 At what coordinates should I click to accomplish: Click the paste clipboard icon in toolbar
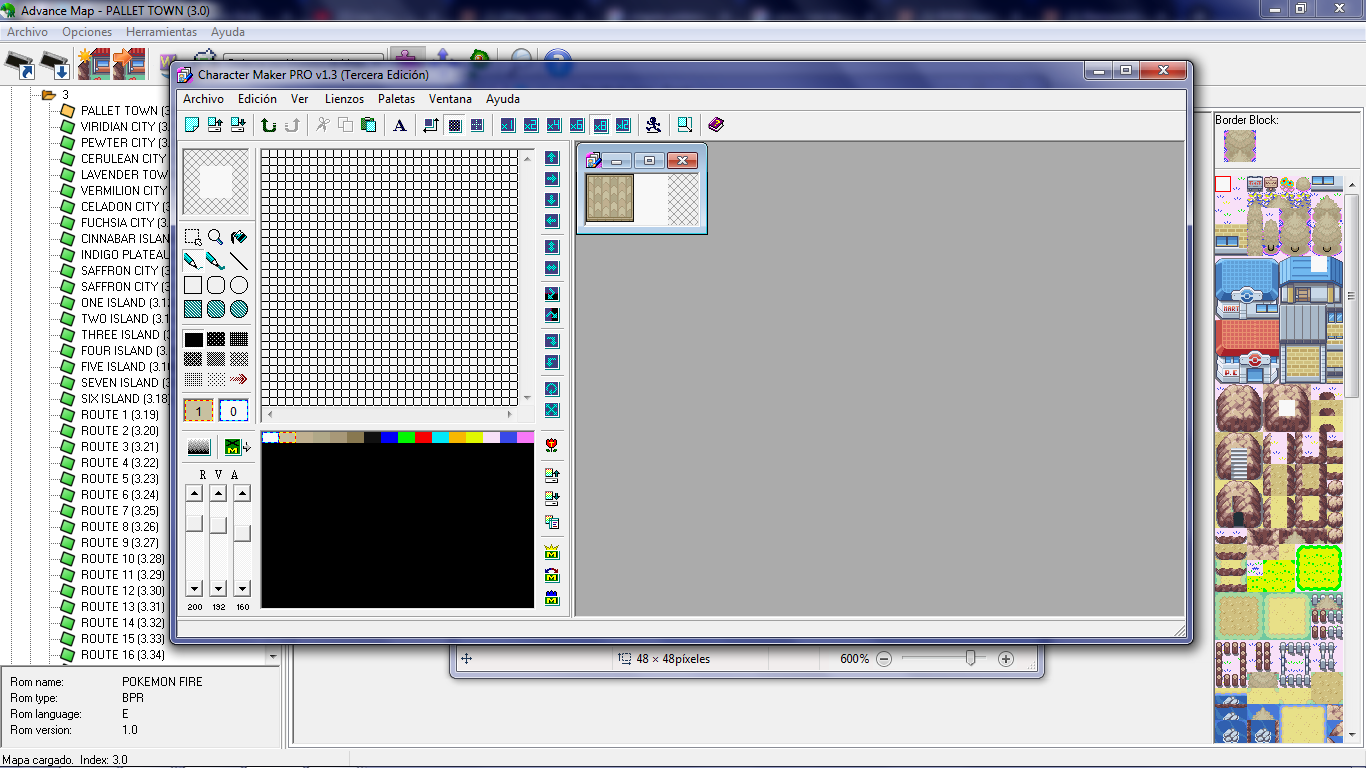[368, 125]
